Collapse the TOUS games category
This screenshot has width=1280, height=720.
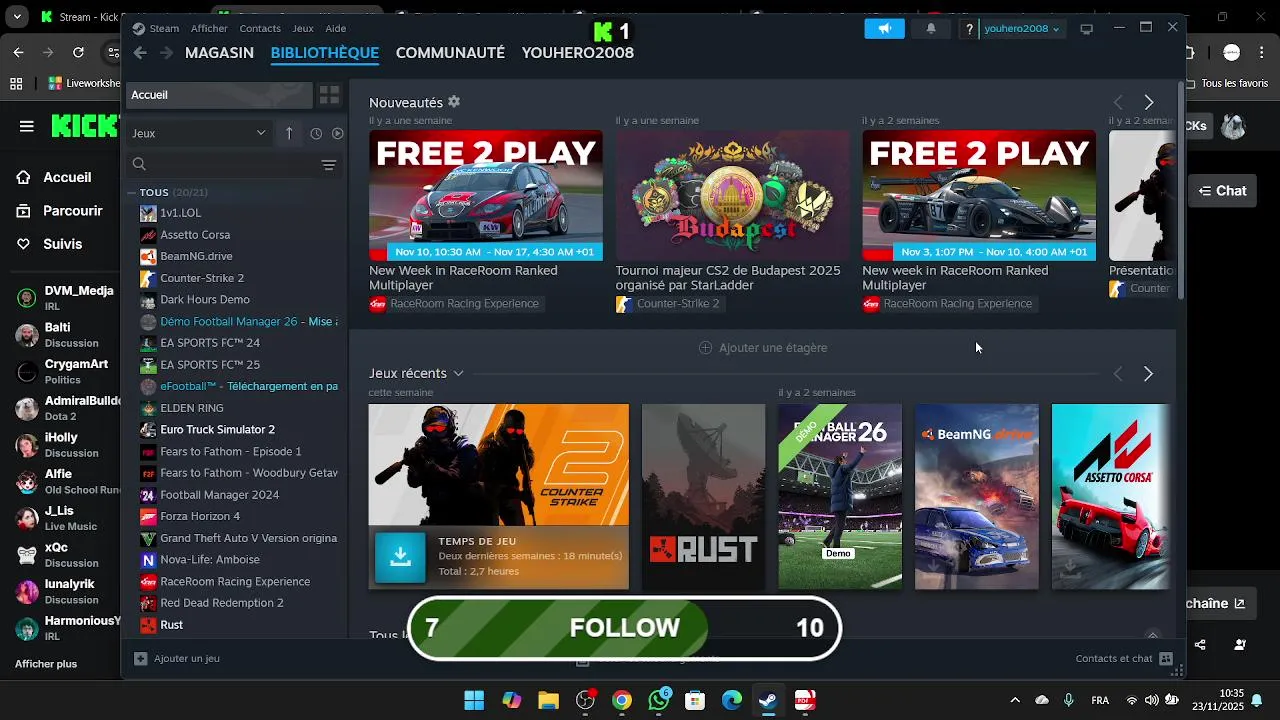(131, 192)
